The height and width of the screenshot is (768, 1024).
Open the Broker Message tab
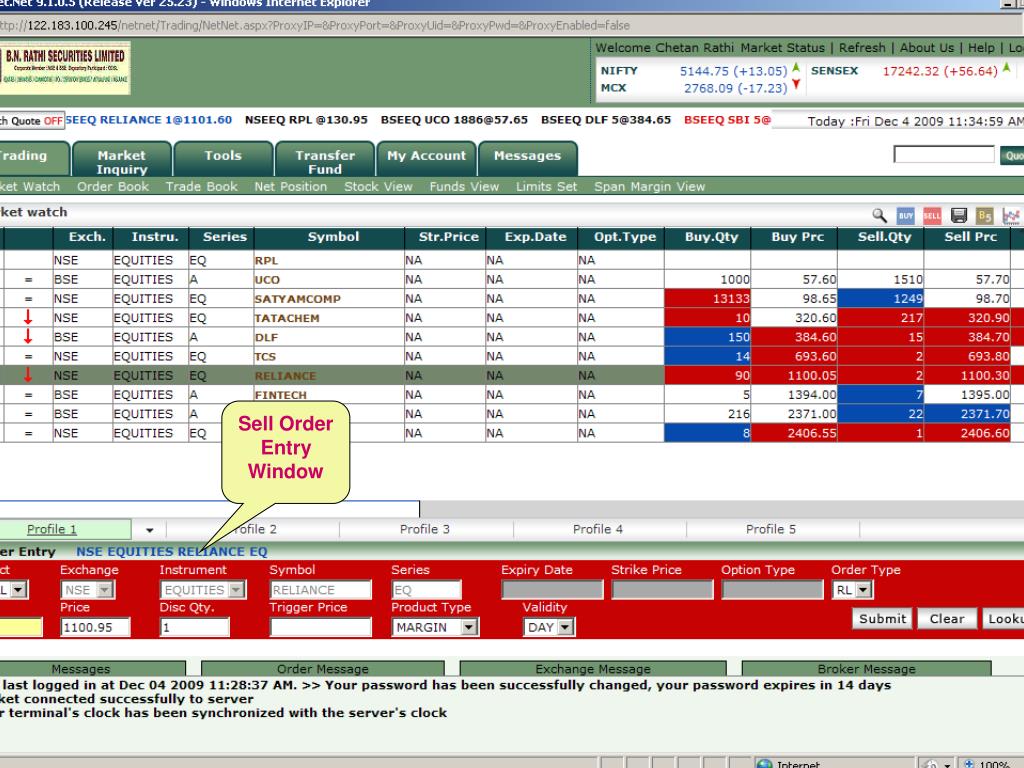point(867,669)
